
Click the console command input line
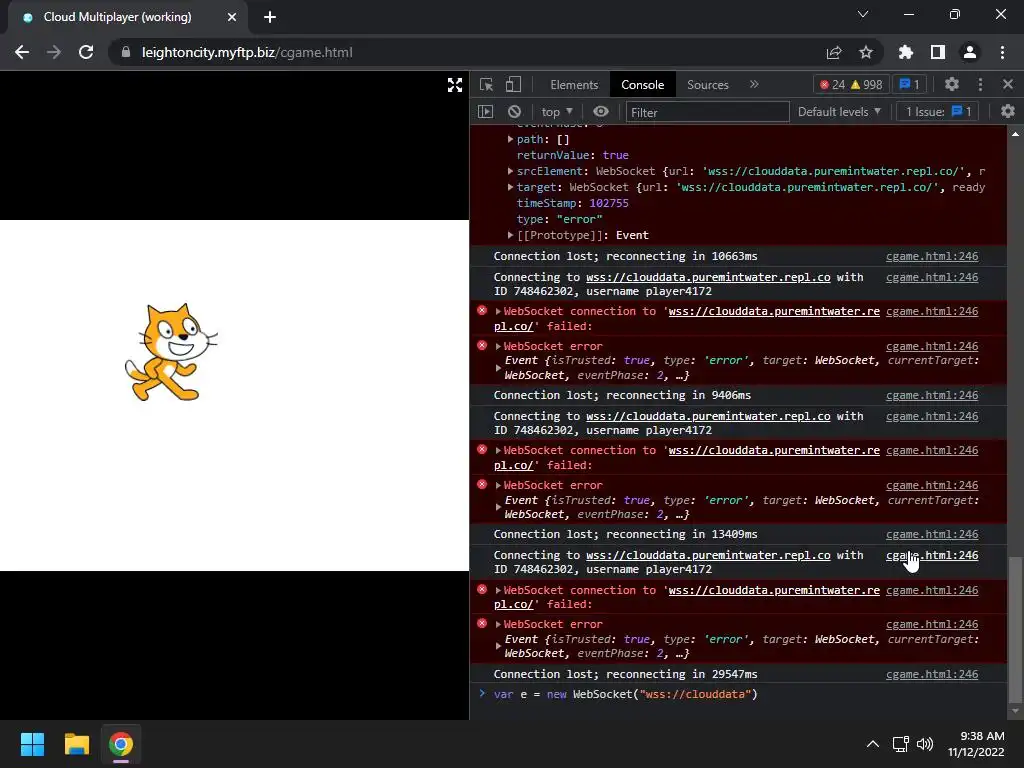[x=738, y=694]
